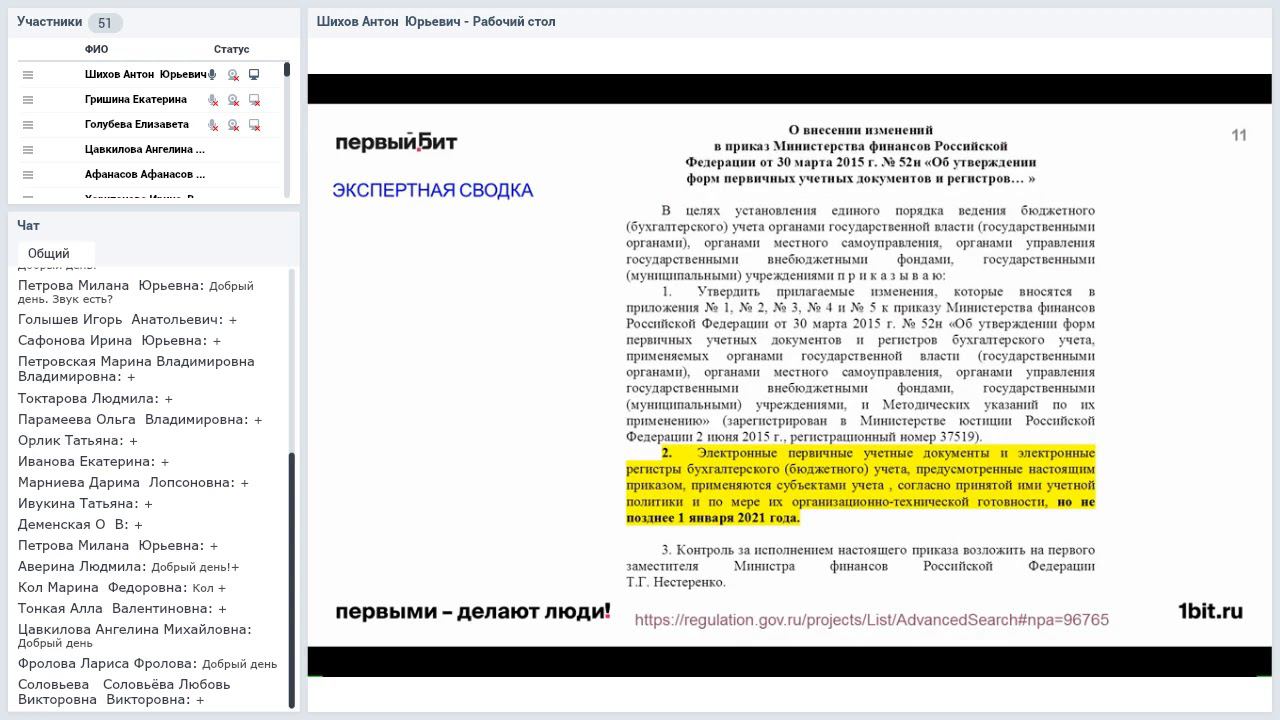Click the ФИО column header

point(96,49)
